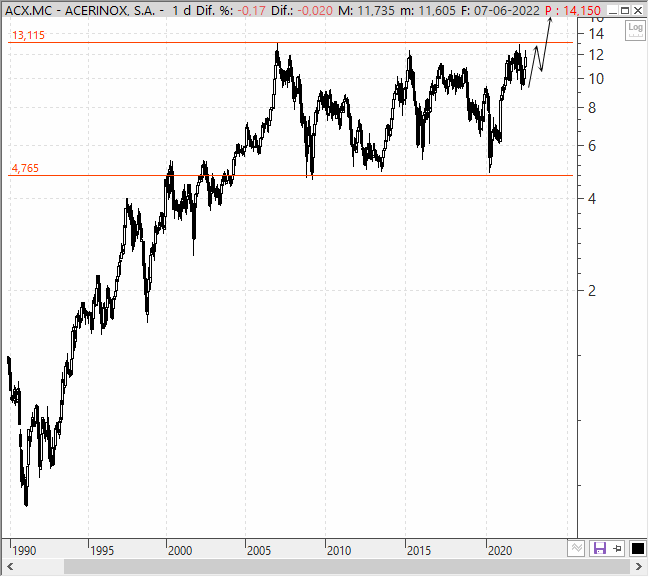Click the 1995 label on time axis
Viewport: 649px width, 577px height.
(102, 551)
